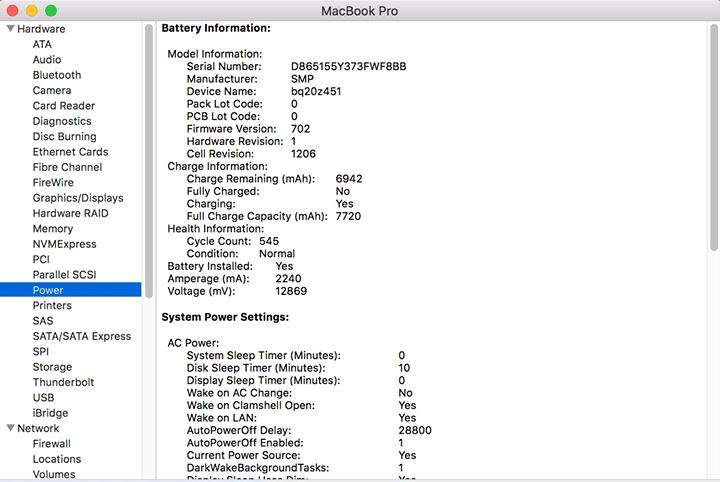This screenshot has width=720, height=482.
Task: Open the Firewall network entry
Action: pyautogui.click(x=51, y=443)
